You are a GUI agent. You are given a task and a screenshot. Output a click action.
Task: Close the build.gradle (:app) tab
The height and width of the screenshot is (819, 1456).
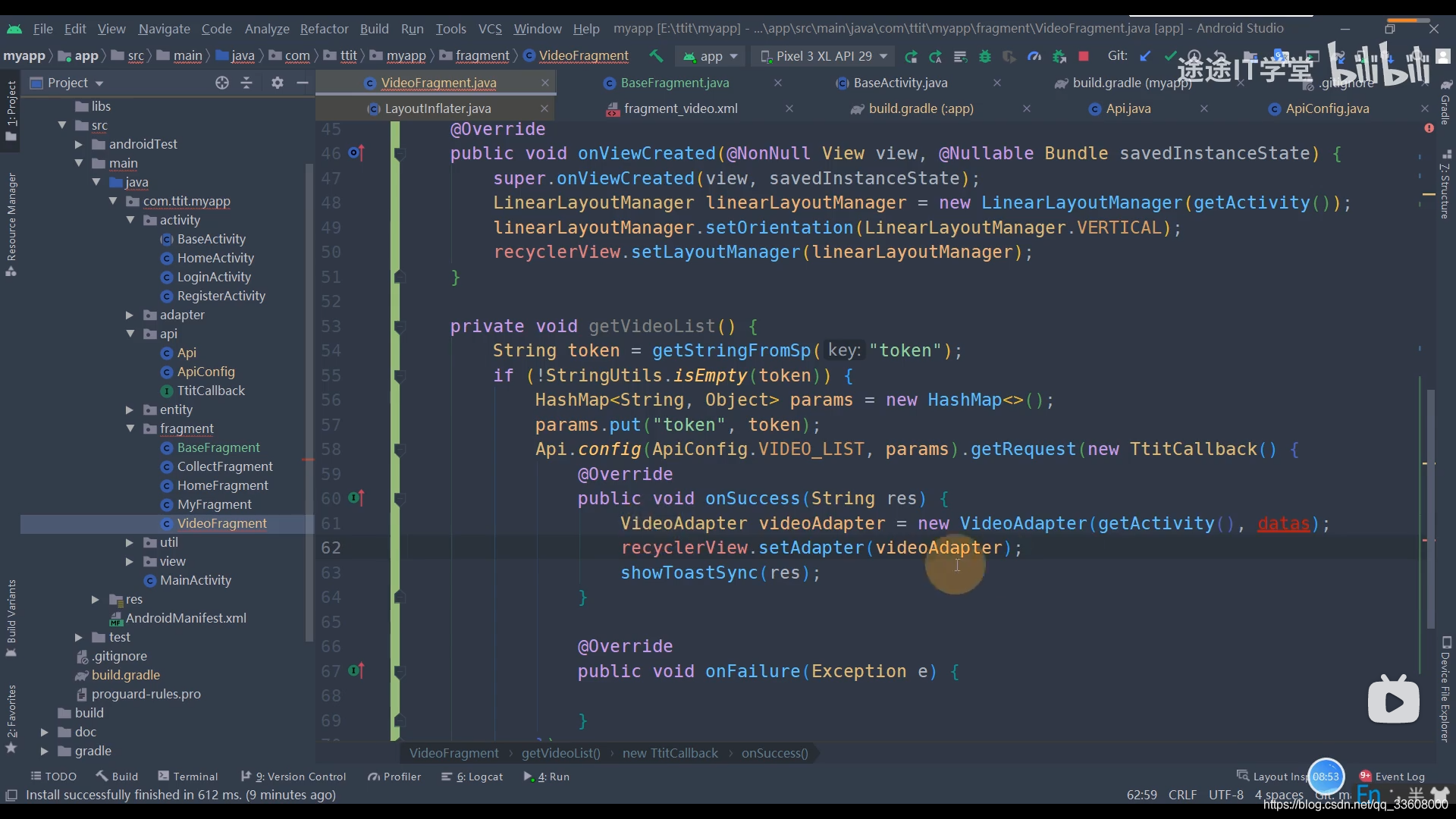(x=1026, y=108)
